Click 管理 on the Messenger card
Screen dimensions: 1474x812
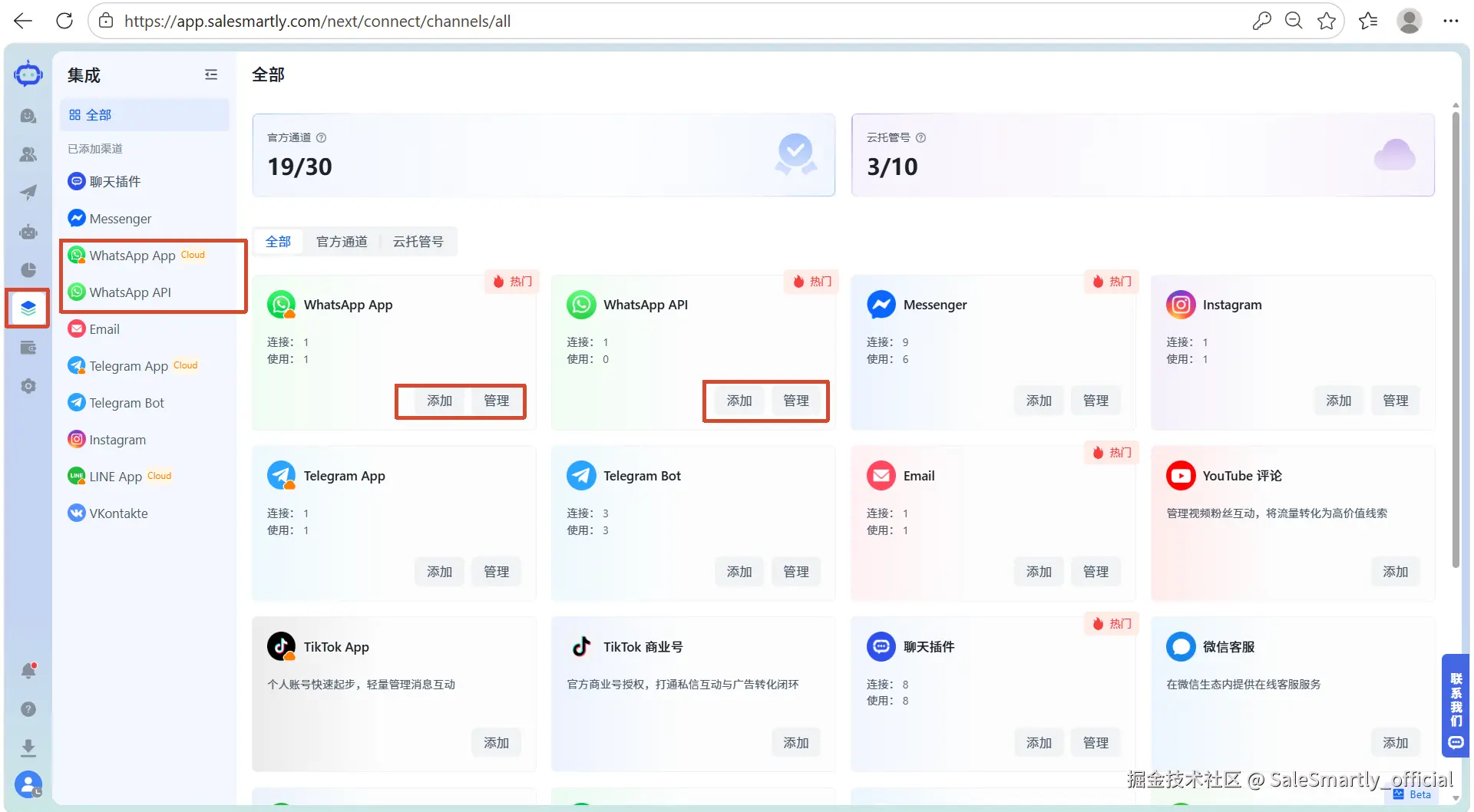(1096, 401)
